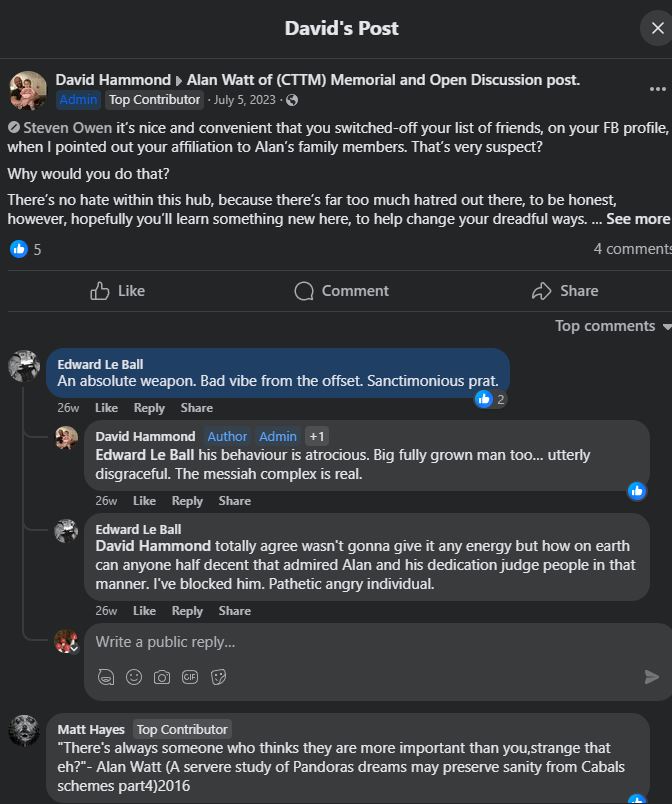This screenshot has width=672, height=804.
Task: Open the Top comments sort dropdown
Action: (613, 326)
